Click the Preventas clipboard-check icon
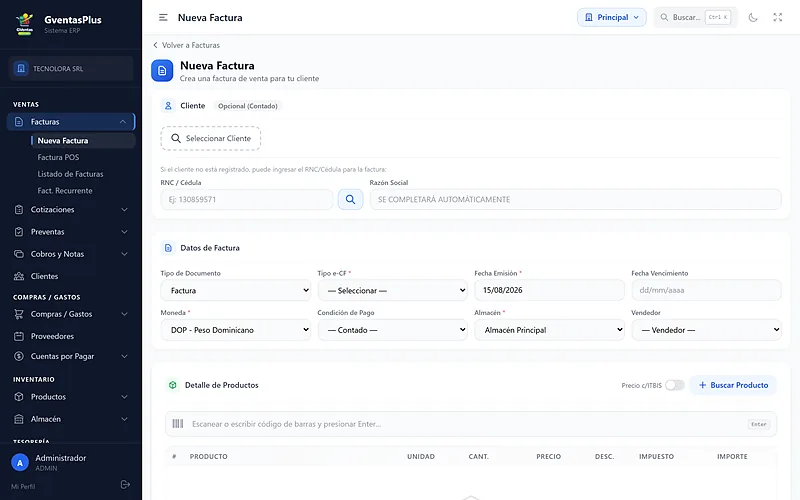The width and height of the screenshot is (800, 500). pos(19,232)
